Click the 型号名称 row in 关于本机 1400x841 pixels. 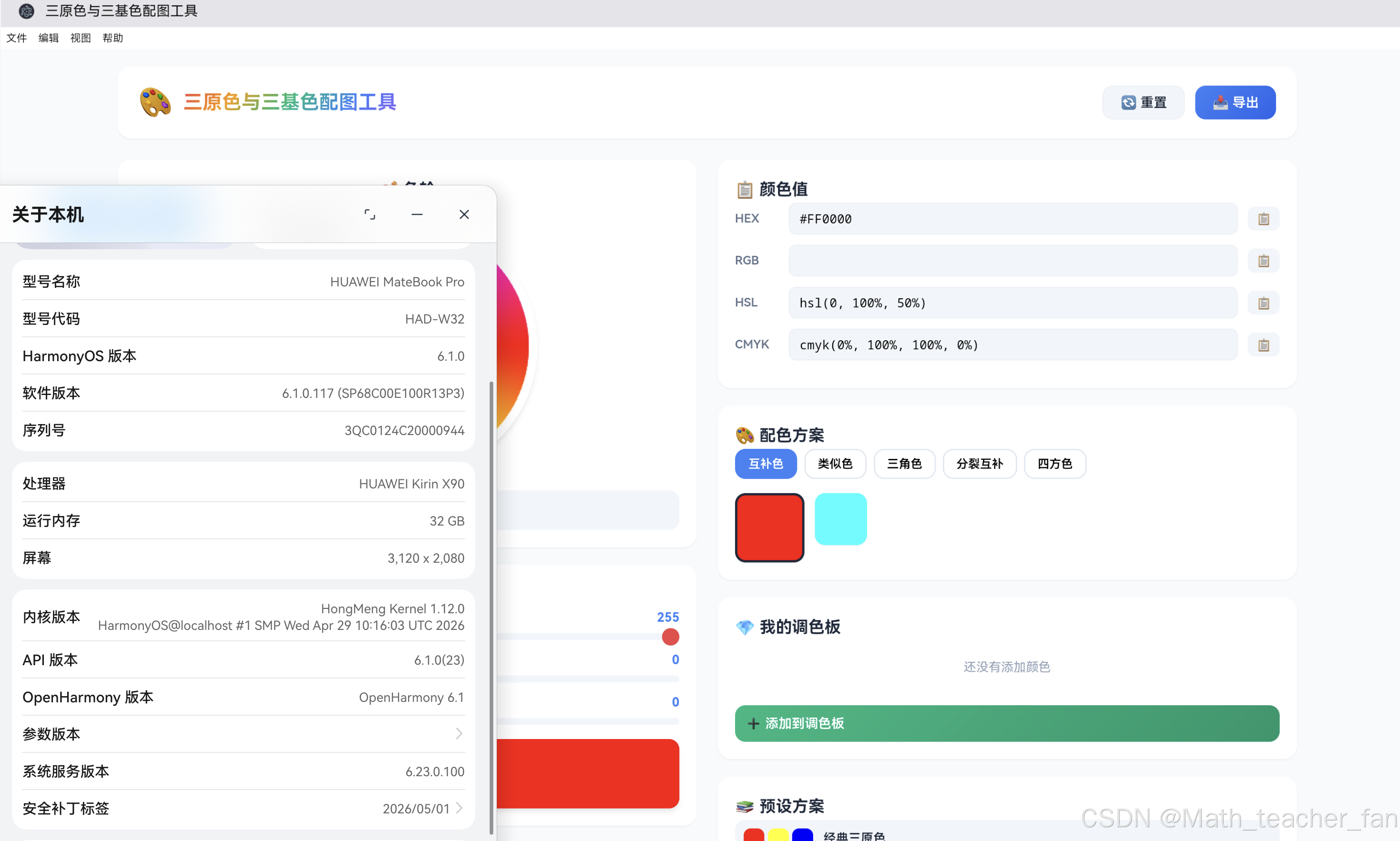click(x=243, y=282)
